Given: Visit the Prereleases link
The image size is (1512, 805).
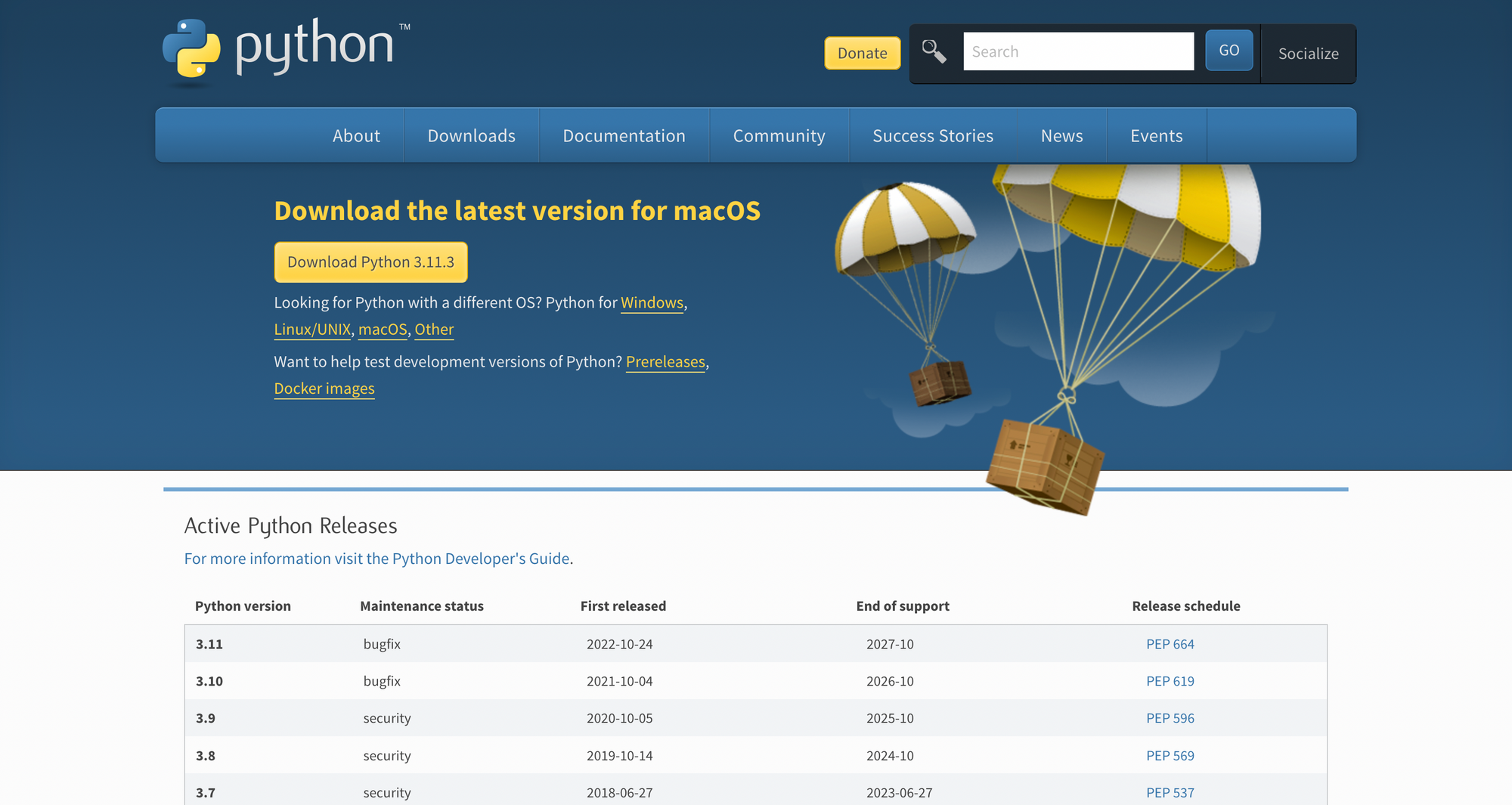Looking at the screenshot, I should pyautogui.click(x=665, y=362).
